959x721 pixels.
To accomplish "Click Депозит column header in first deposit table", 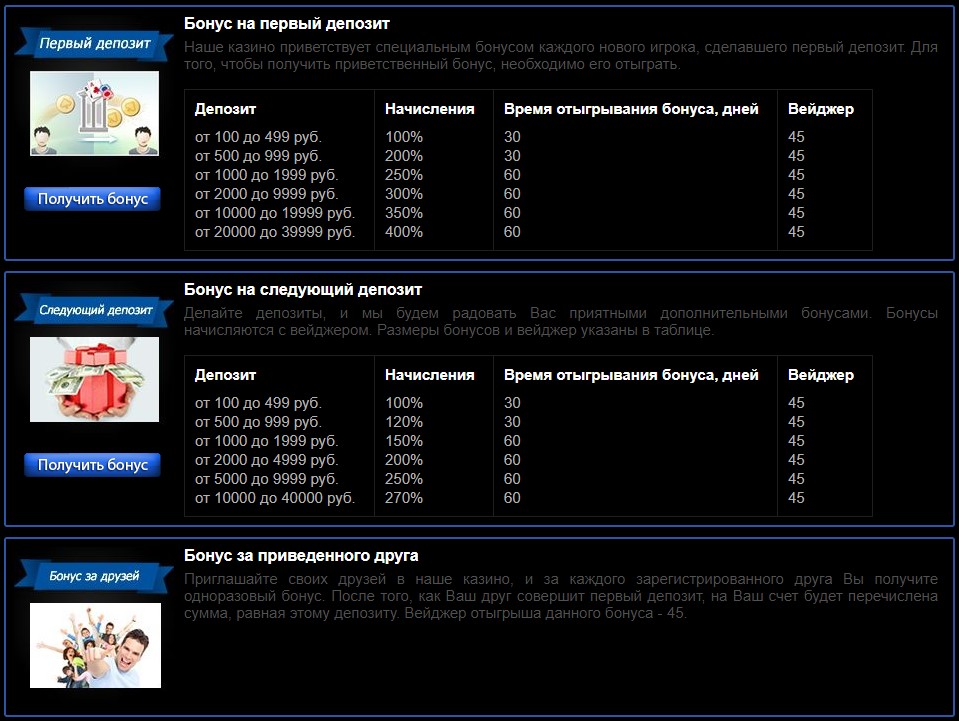I will click(x=225, y=109).
